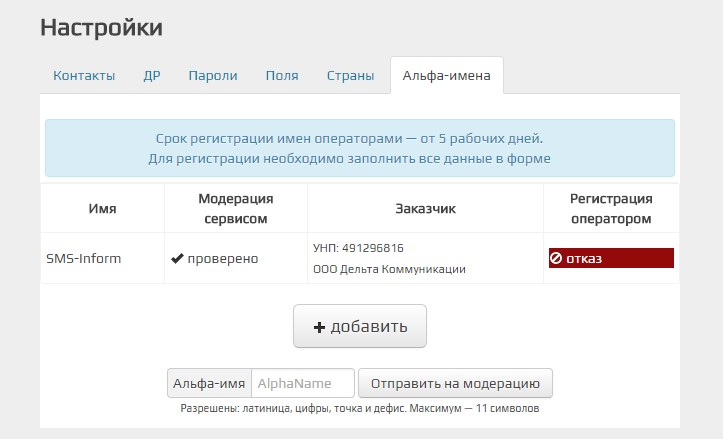Click the checkmark icon beside проверено
Screen dimensions: 723x439
click(177, 259)
